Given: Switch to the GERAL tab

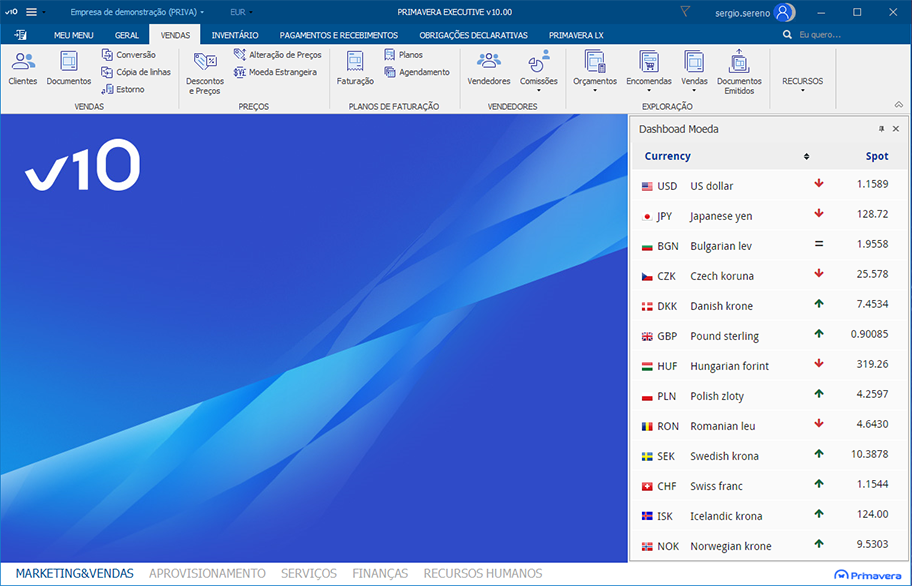Looking at the screenshot, I should pyautogui.click(x=127, y=35).
